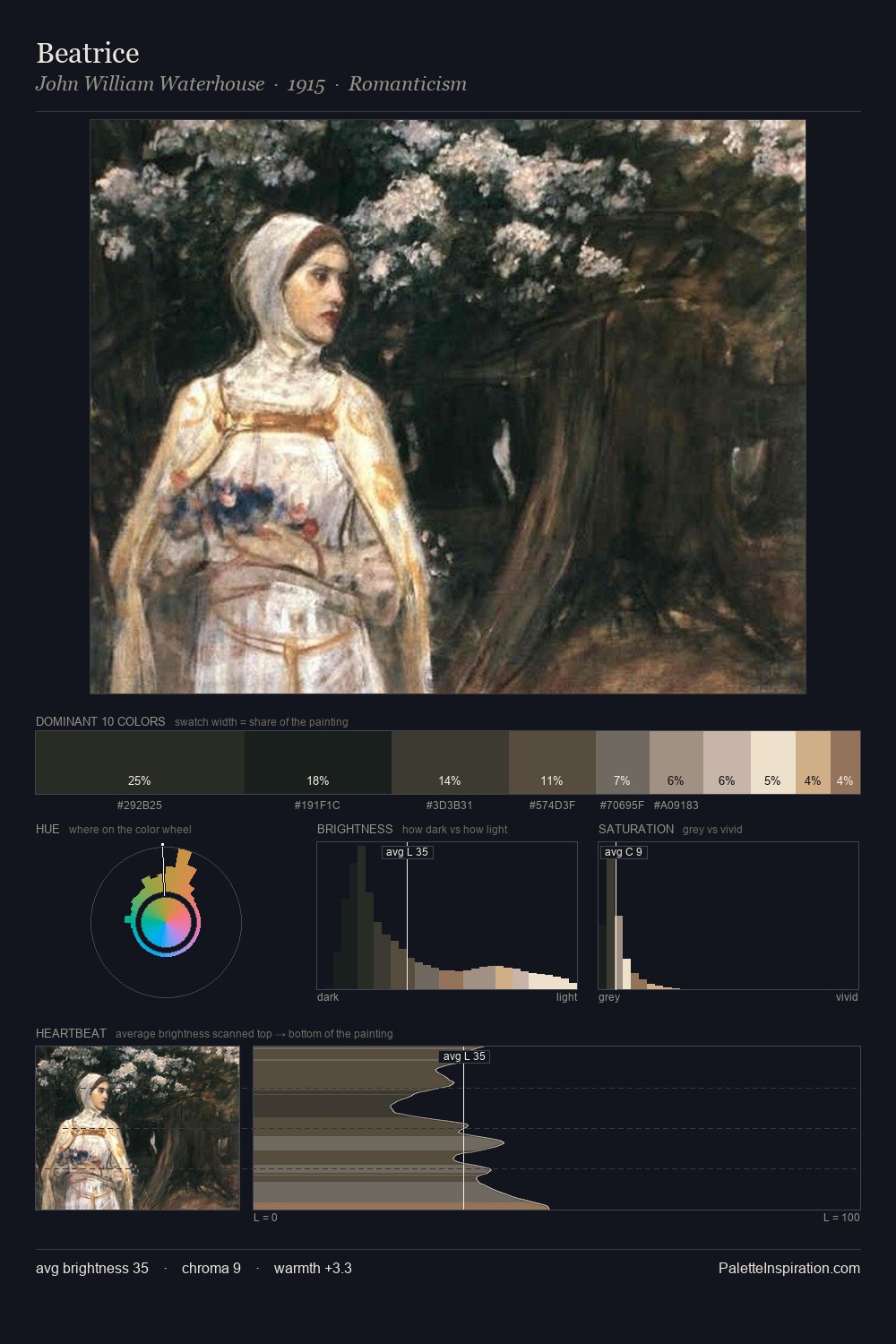Click the 'dark' axis label
This screenshot has height=1344, width=896.
[x=328, y=997]
